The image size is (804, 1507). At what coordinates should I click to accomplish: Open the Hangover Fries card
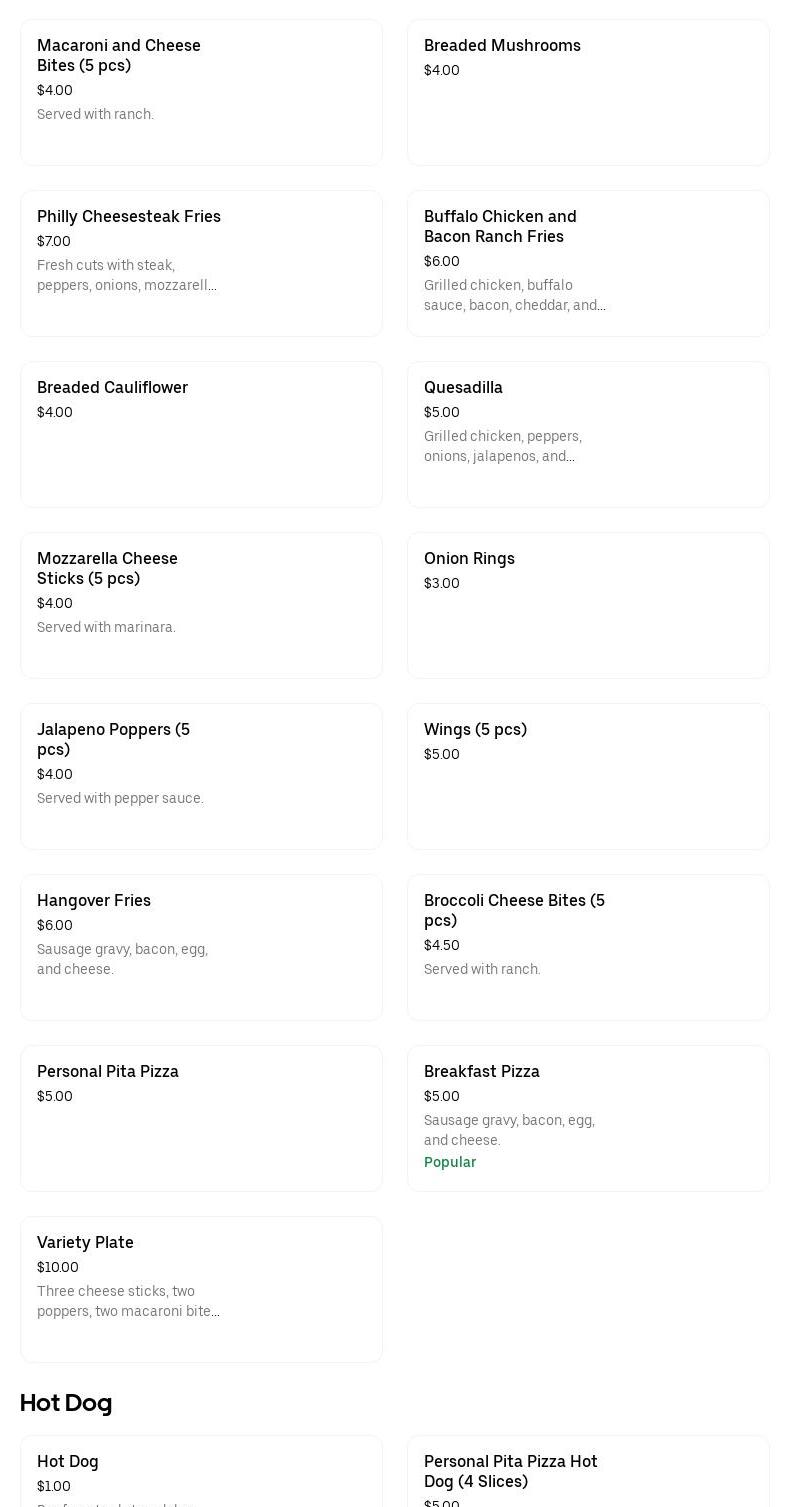pyautogui.click(x=201, y=947)
